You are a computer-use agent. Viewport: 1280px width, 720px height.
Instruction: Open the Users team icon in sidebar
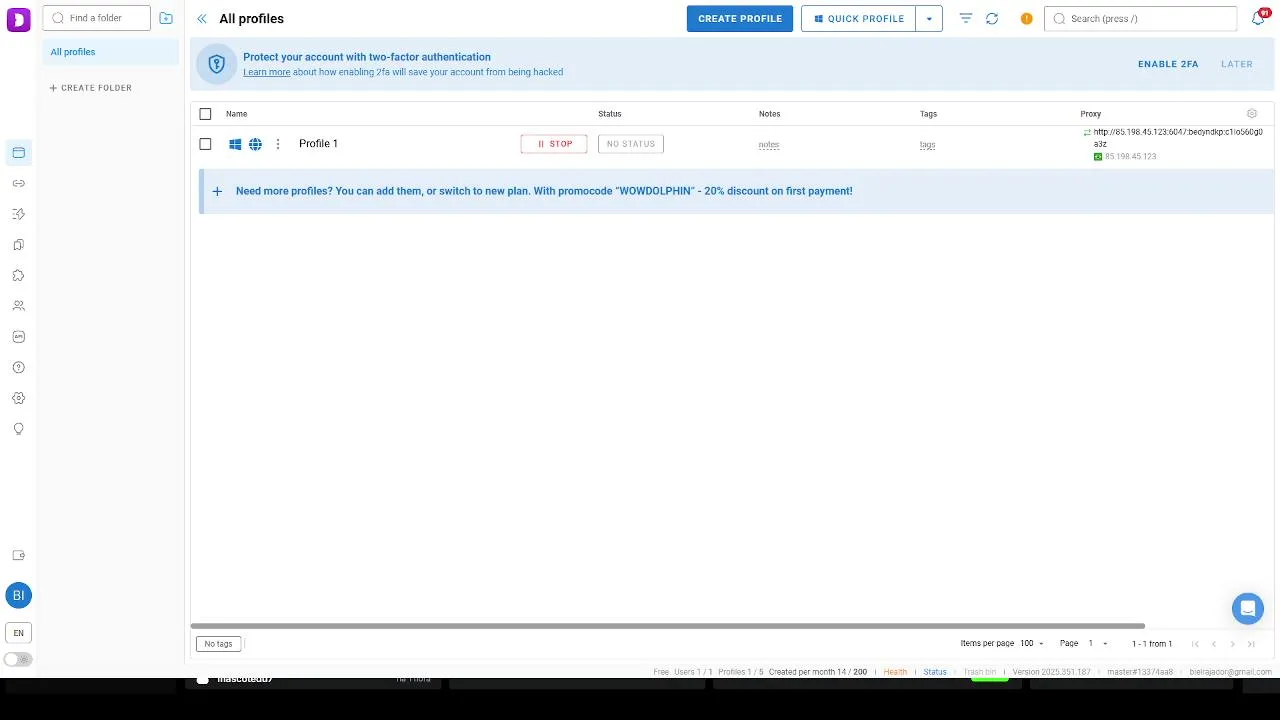(18, 306)
